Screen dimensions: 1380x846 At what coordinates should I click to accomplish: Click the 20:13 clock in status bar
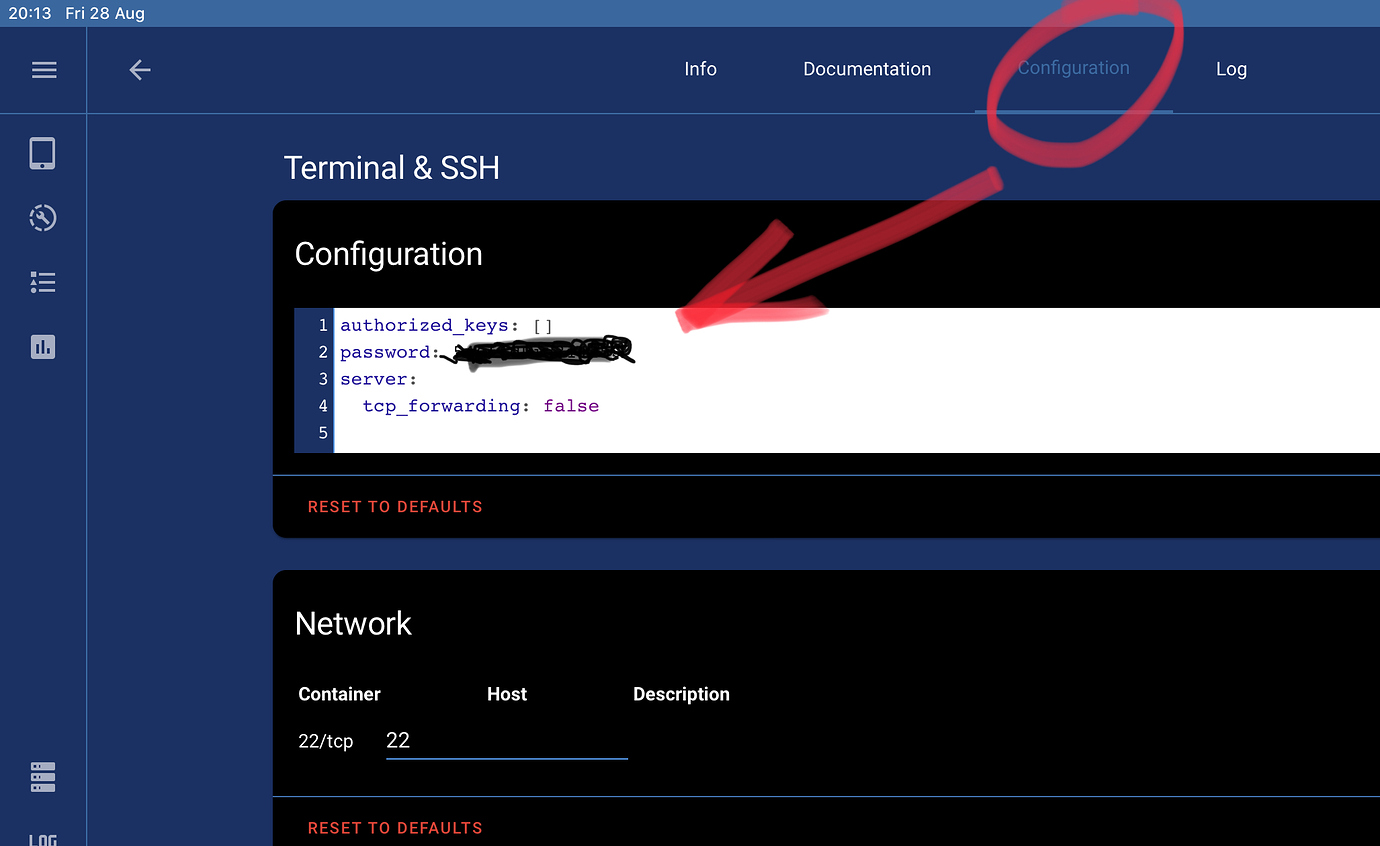coord(30,13)
